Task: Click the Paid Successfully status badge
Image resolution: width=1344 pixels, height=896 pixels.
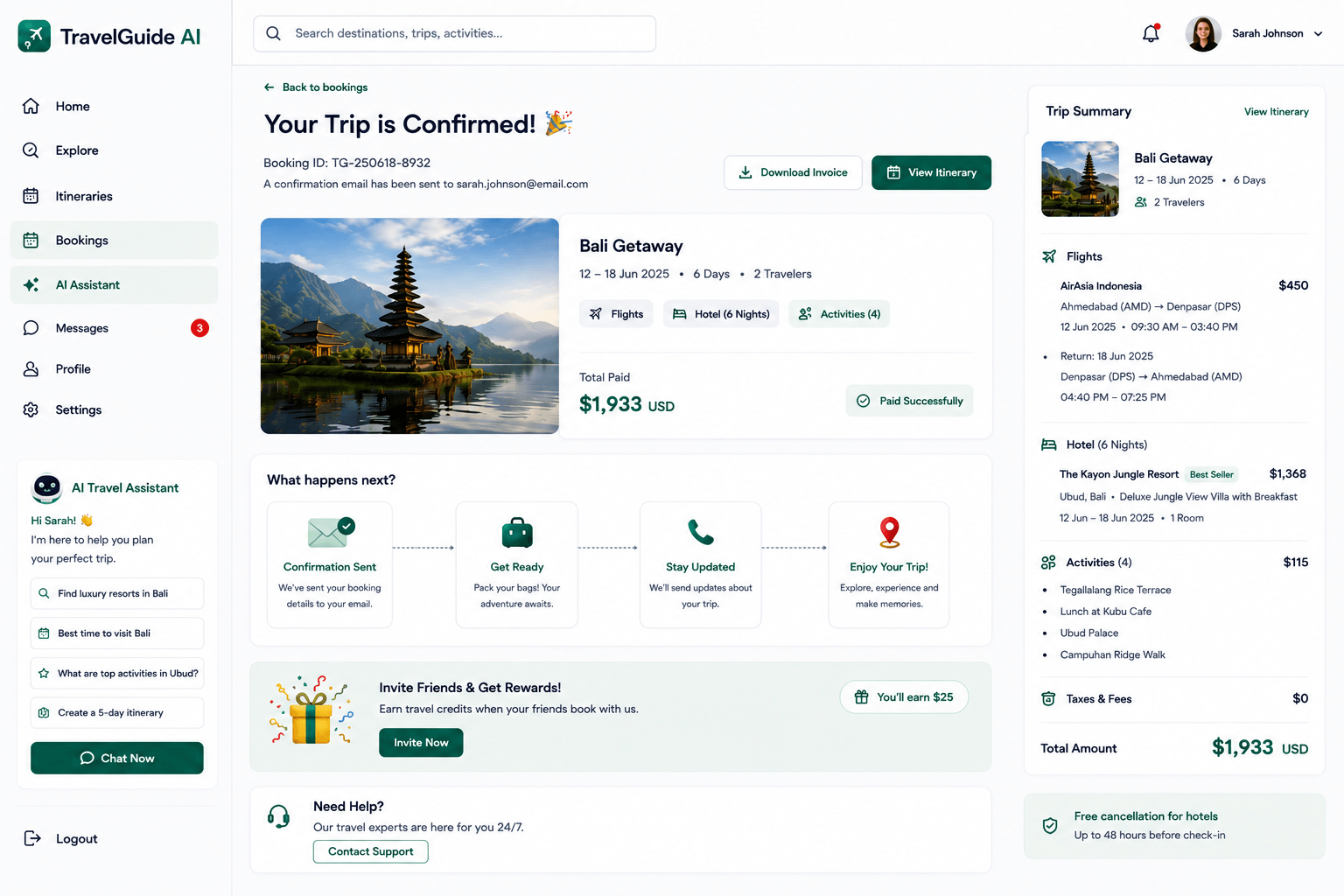Action: click(909, 401)
